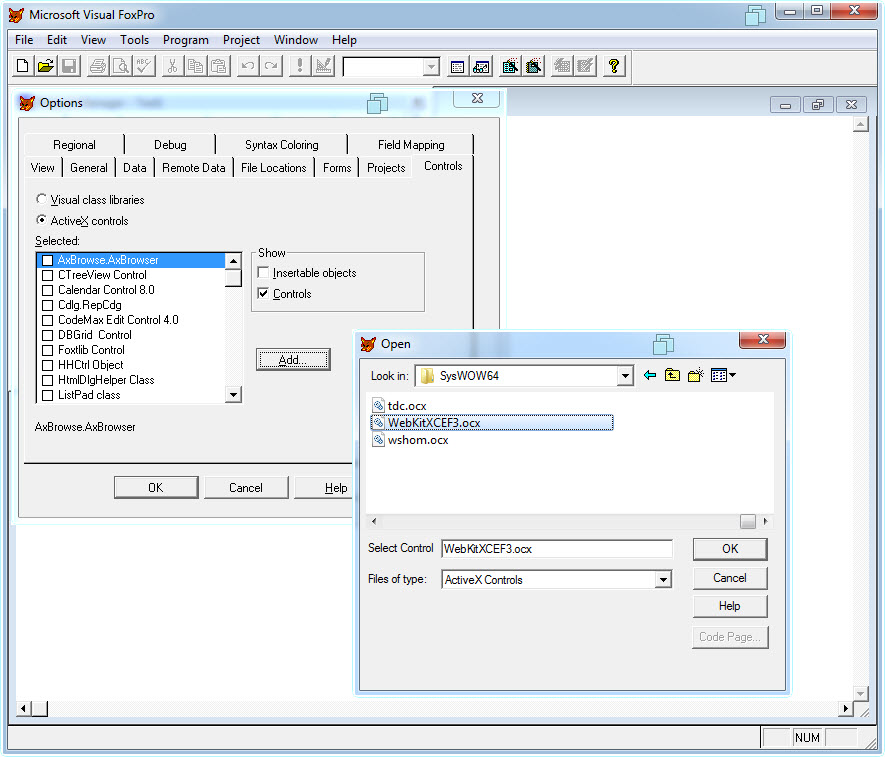Uncheck the Controls checkbox
The height and width of the screenshot is (757, 885).
coord(263,294)
